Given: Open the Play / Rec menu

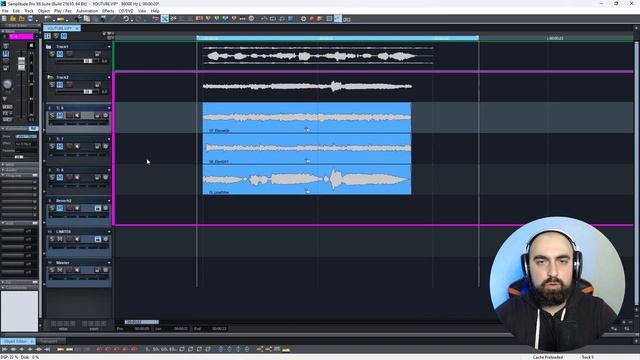Looking at the screenshot, I should (x=63, y=11).
